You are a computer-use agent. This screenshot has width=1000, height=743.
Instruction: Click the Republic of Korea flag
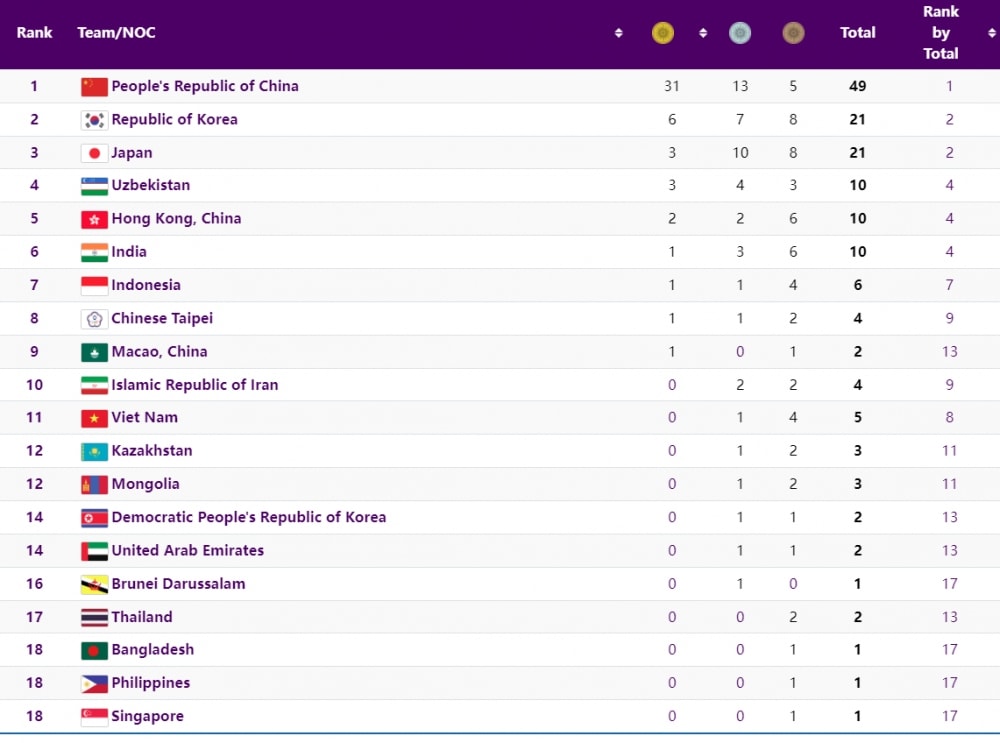[x=94, y=120]
